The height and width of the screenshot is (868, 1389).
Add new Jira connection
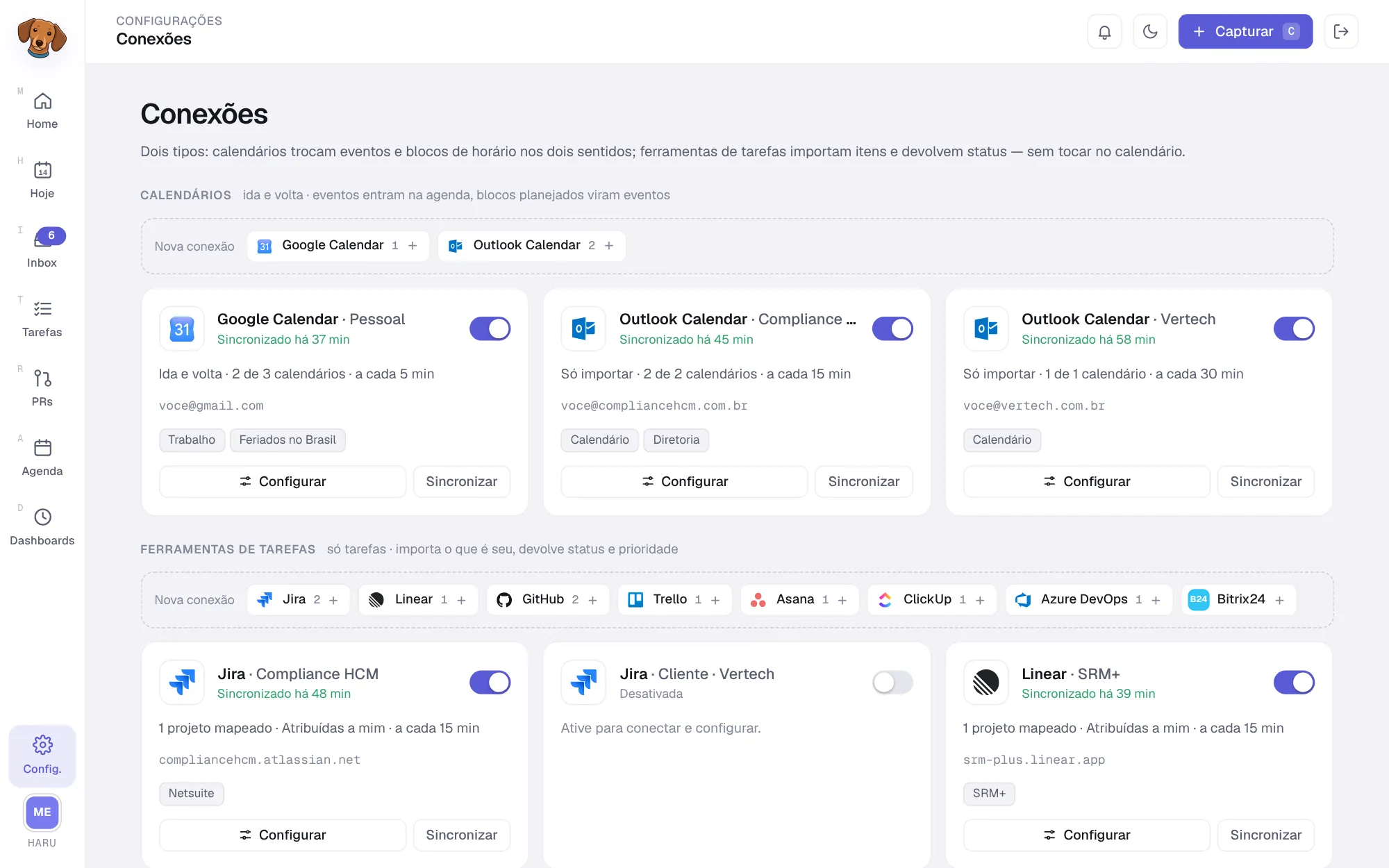coord(299,600)
